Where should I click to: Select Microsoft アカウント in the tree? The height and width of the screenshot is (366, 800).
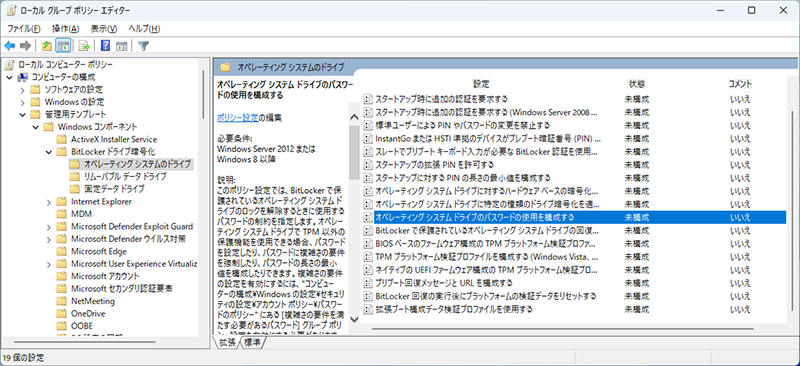(x=106, y=276)
